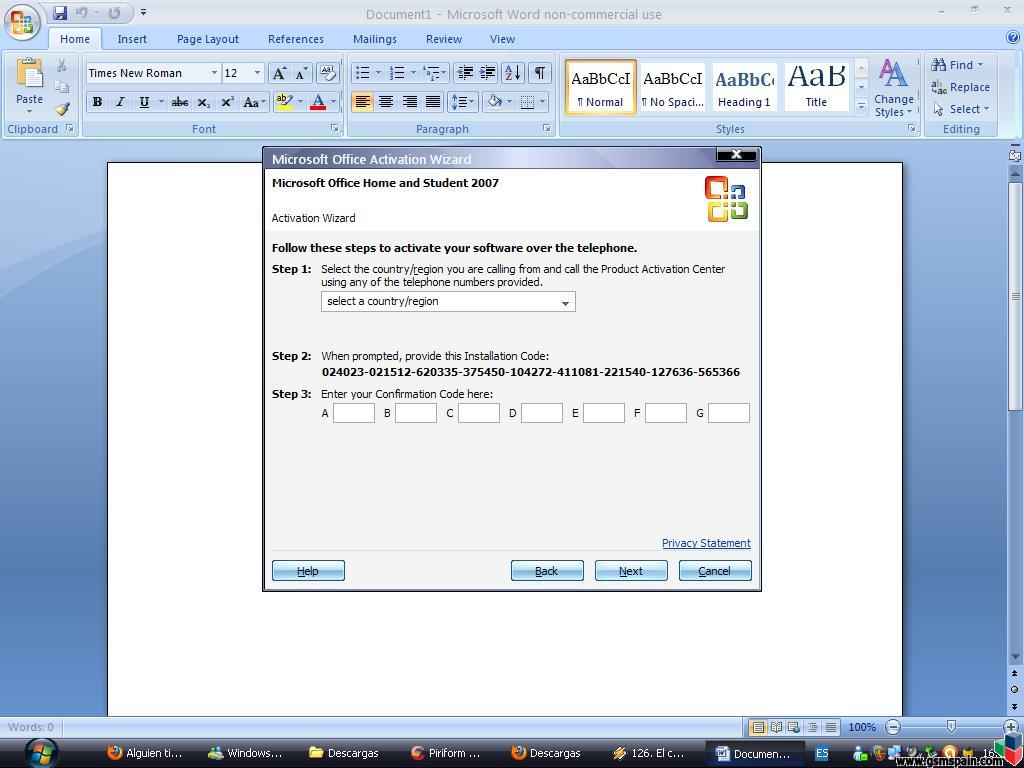Open the Mailings tab
Viewport: 1024px width, 768px height.
click(375, 39)
